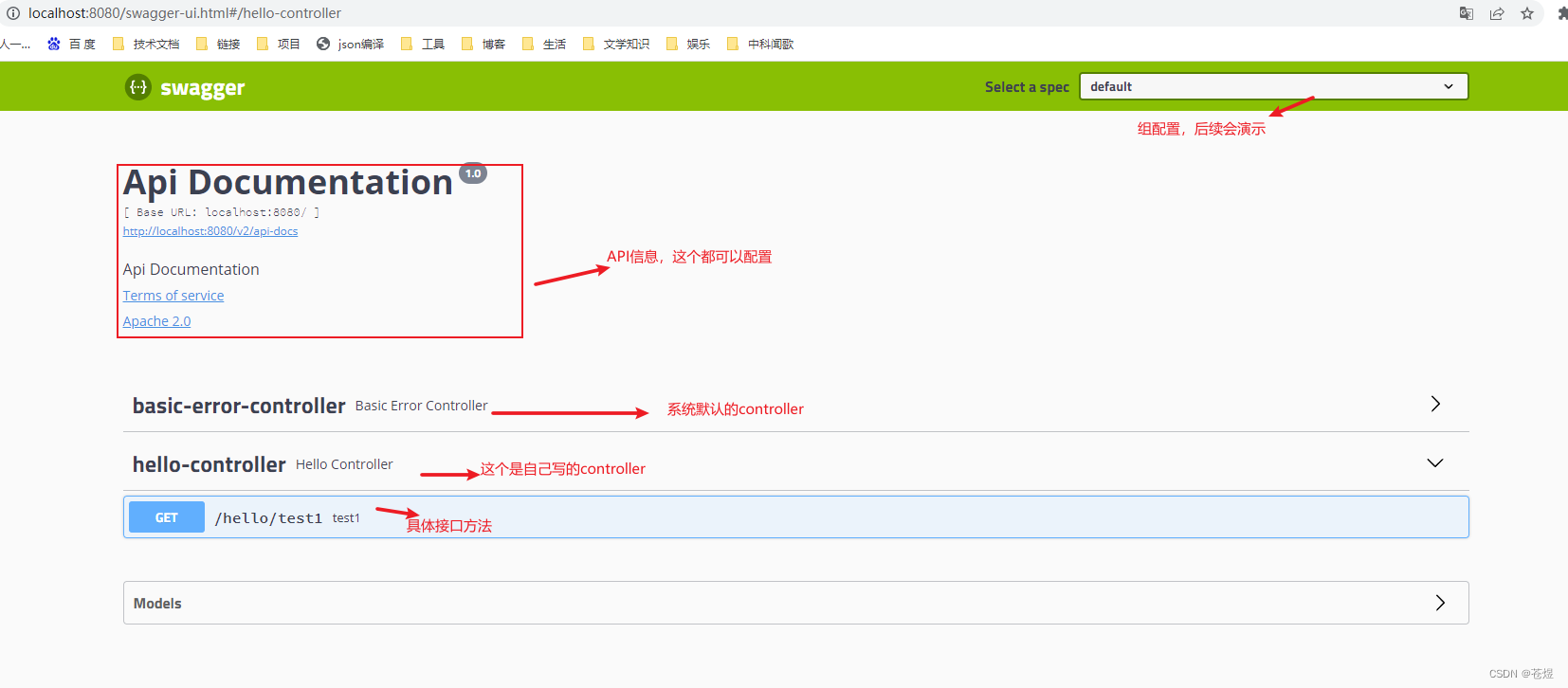Bookmark this page with the star icon

[1527, 13]
